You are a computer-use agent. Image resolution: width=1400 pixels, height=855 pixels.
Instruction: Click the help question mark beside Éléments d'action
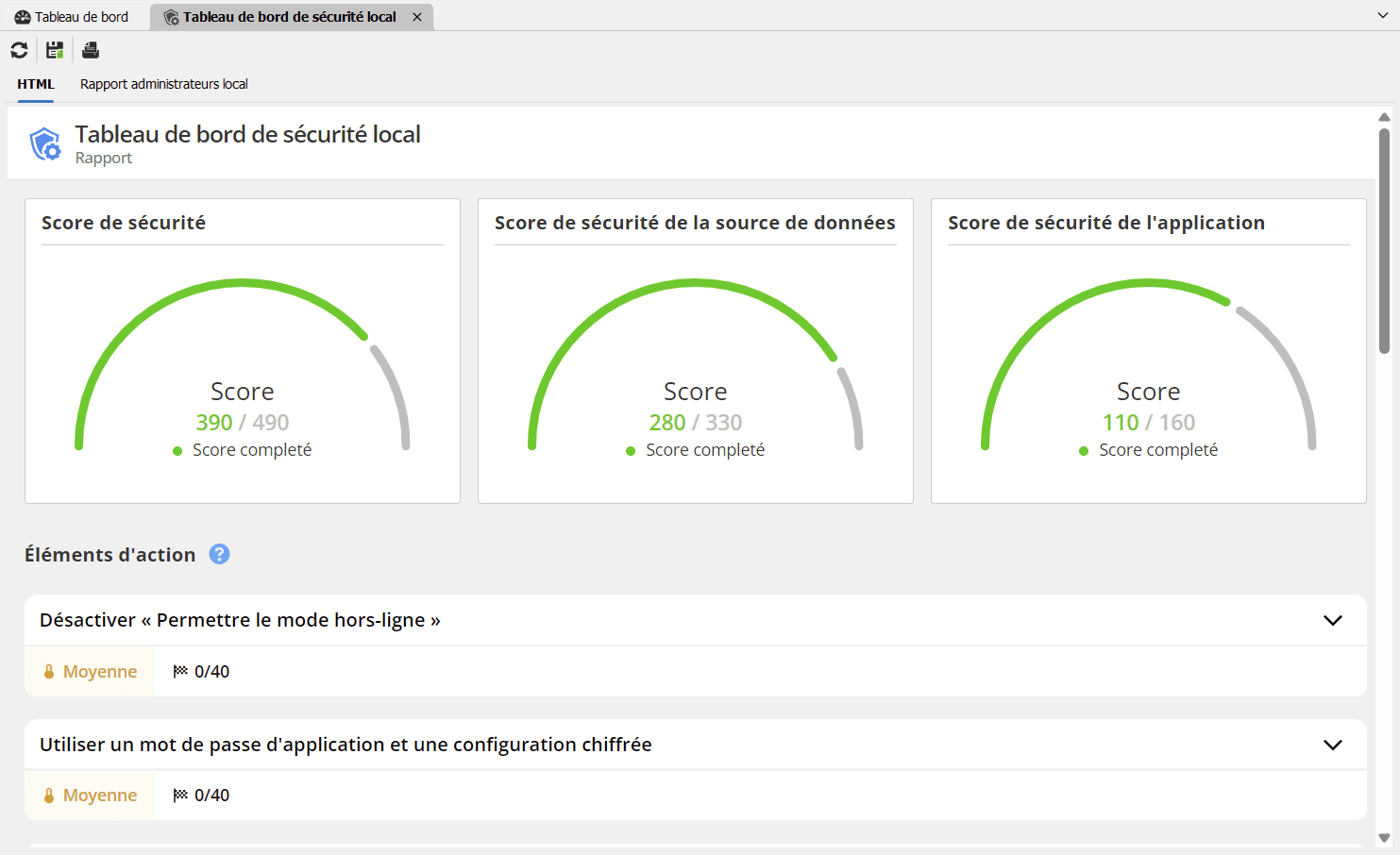point(219,554)
